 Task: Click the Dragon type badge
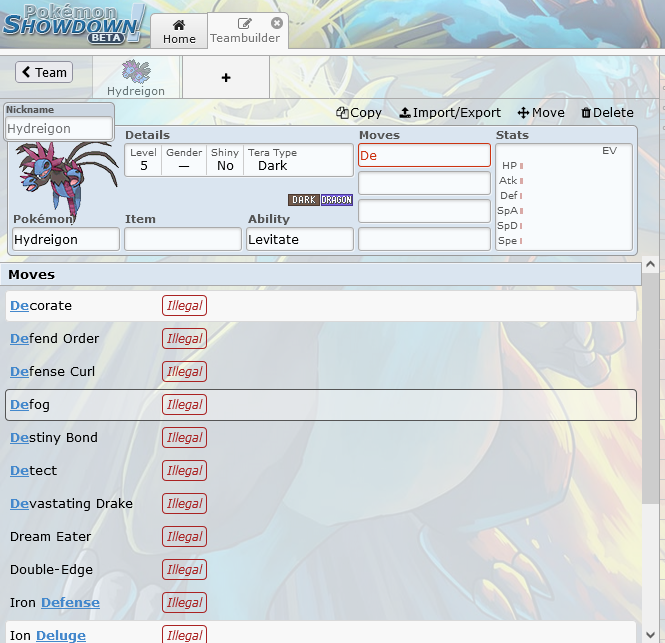pos(337,200)
